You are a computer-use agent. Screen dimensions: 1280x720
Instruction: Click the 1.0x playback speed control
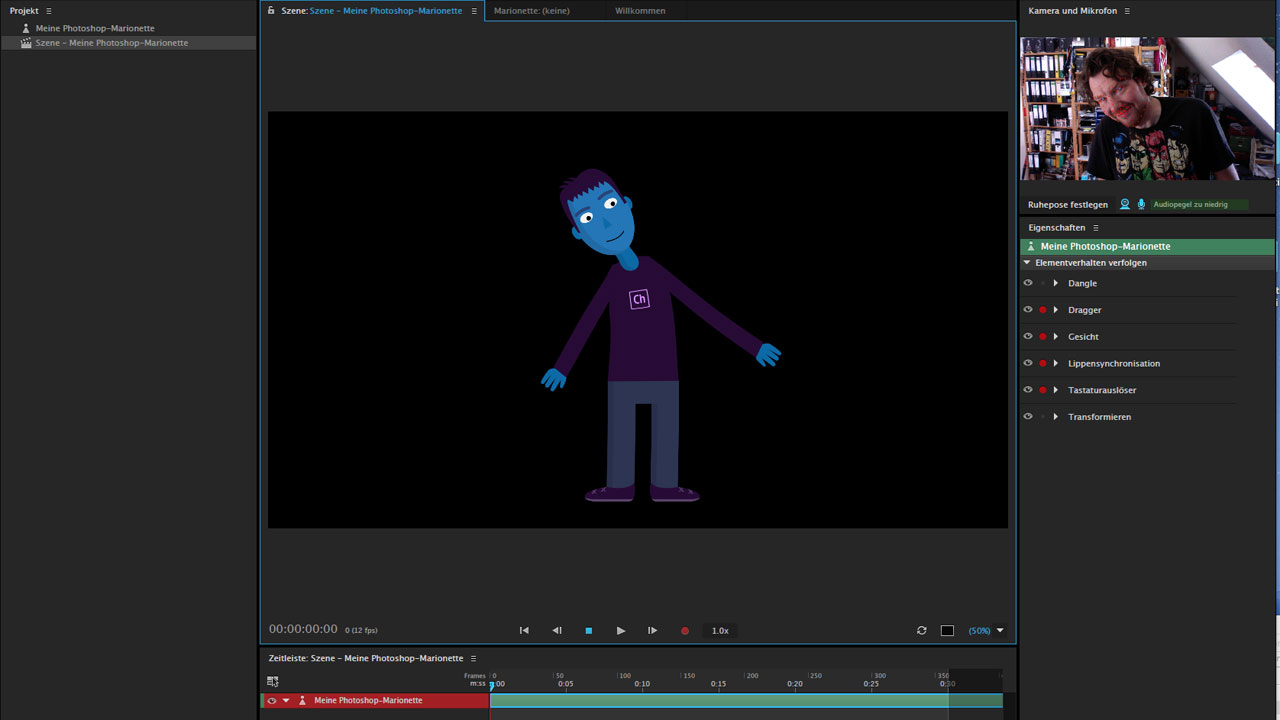click(720, 631)
